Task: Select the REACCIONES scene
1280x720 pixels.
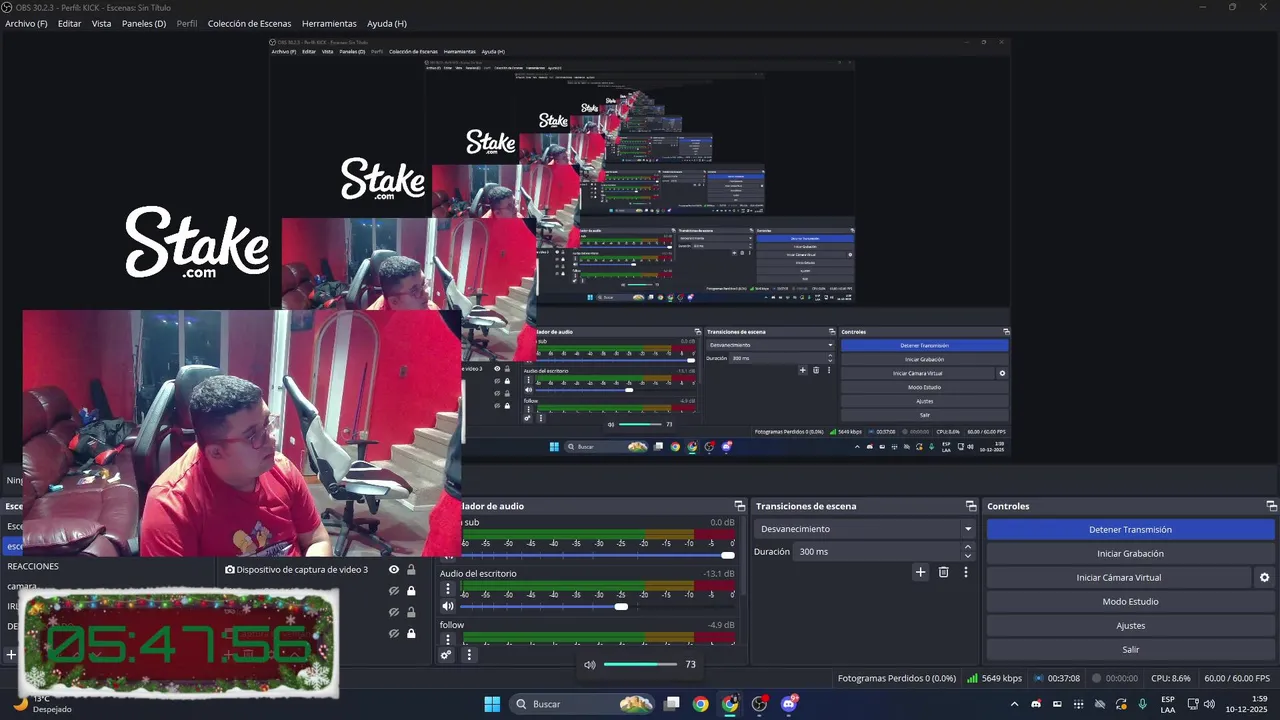Action: click(33, 566)
